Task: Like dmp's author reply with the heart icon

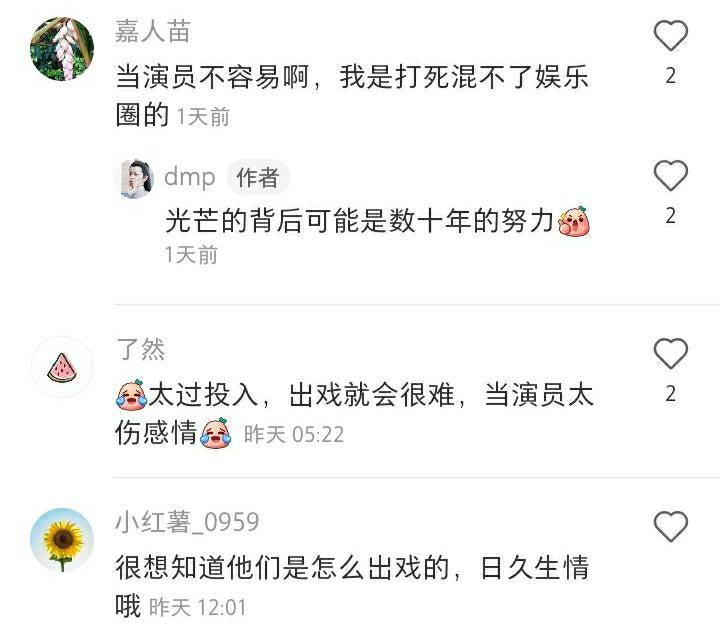Action: (670, 175)
